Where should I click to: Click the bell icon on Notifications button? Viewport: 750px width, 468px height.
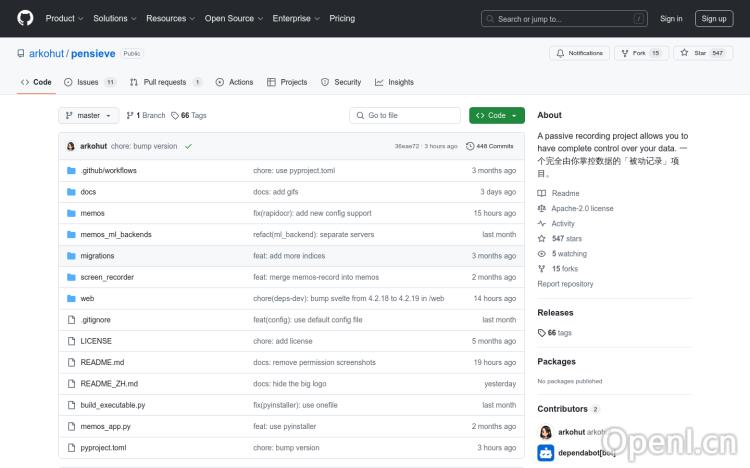(x=559, y=53)
